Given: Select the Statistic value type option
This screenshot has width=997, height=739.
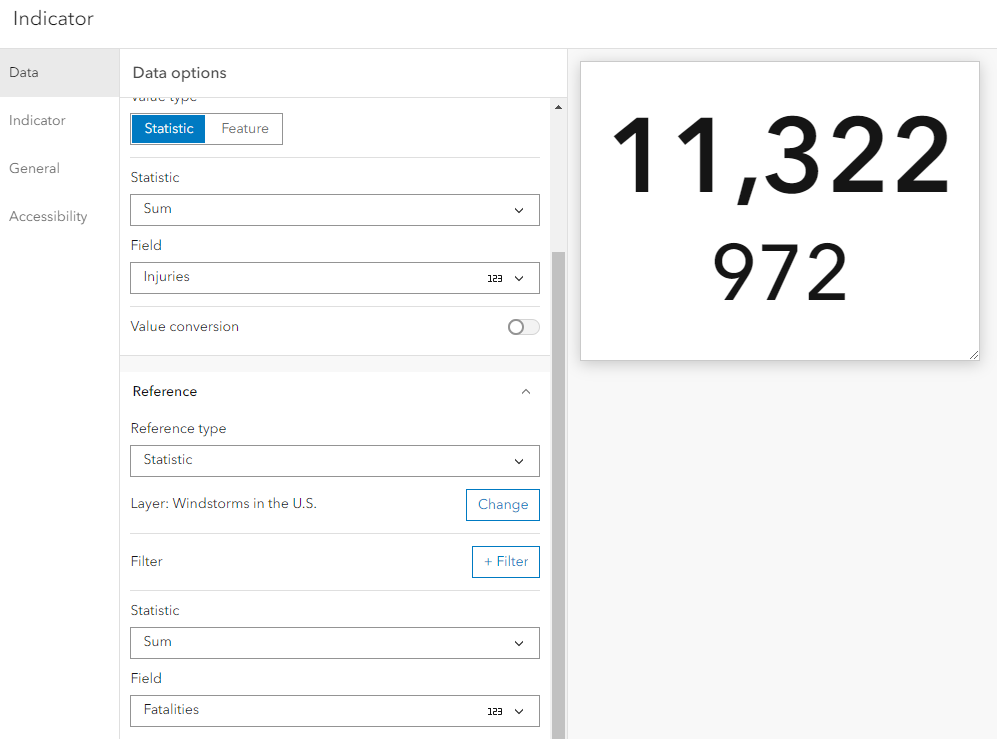Looking at the screenshot, I should pyautogui.click(x=167, y=128).
